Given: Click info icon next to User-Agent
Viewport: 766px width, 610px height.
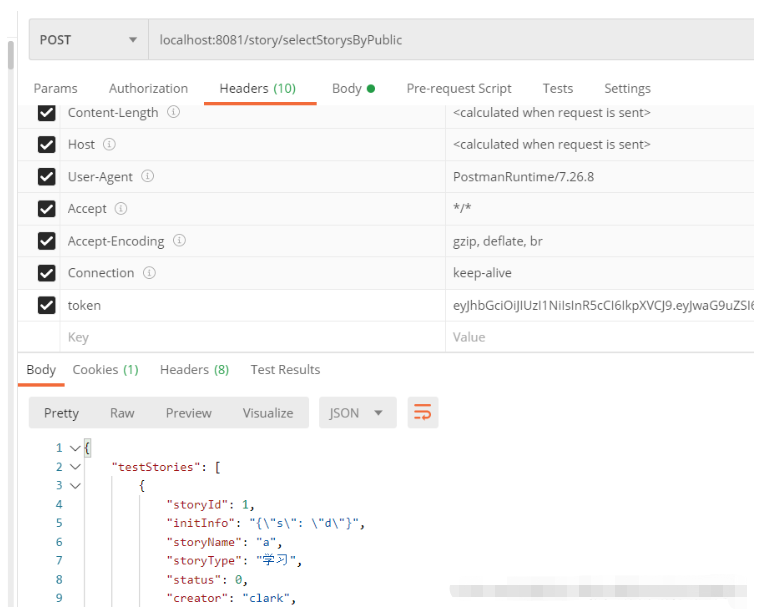Looking at the screenshot, I should (x=148, y=177).
